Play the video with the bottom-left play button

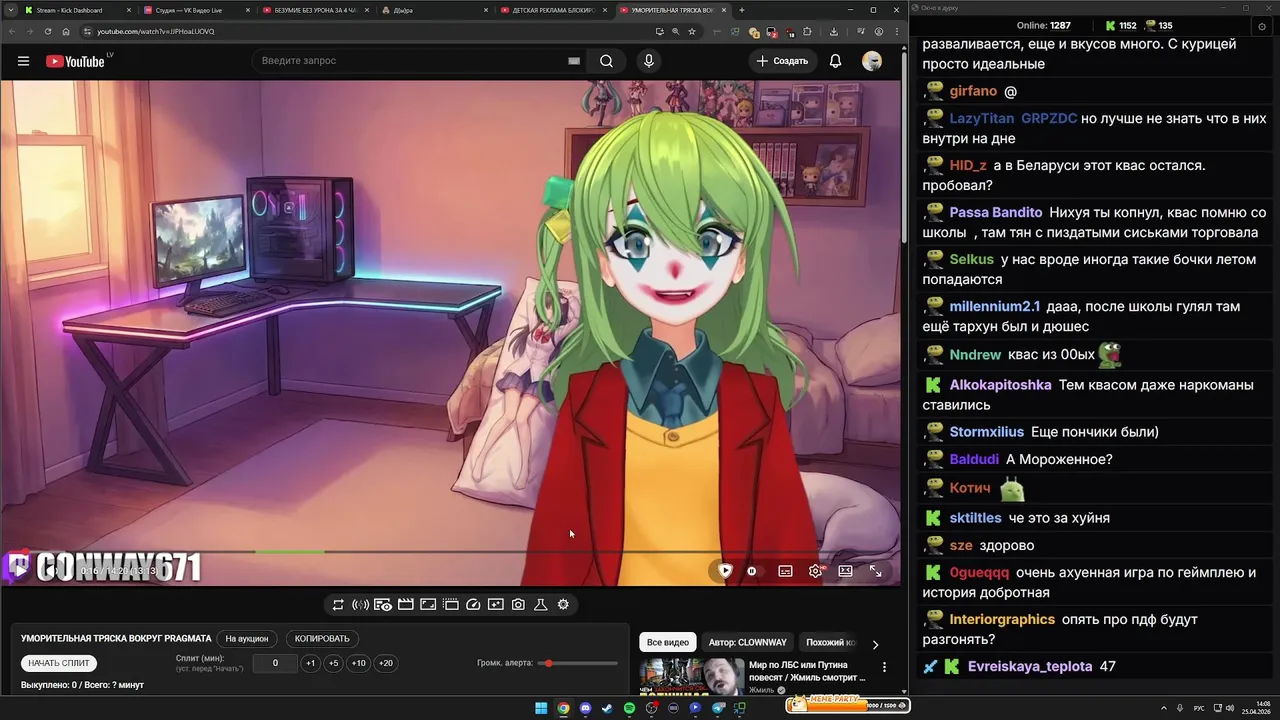pos(18,569)
